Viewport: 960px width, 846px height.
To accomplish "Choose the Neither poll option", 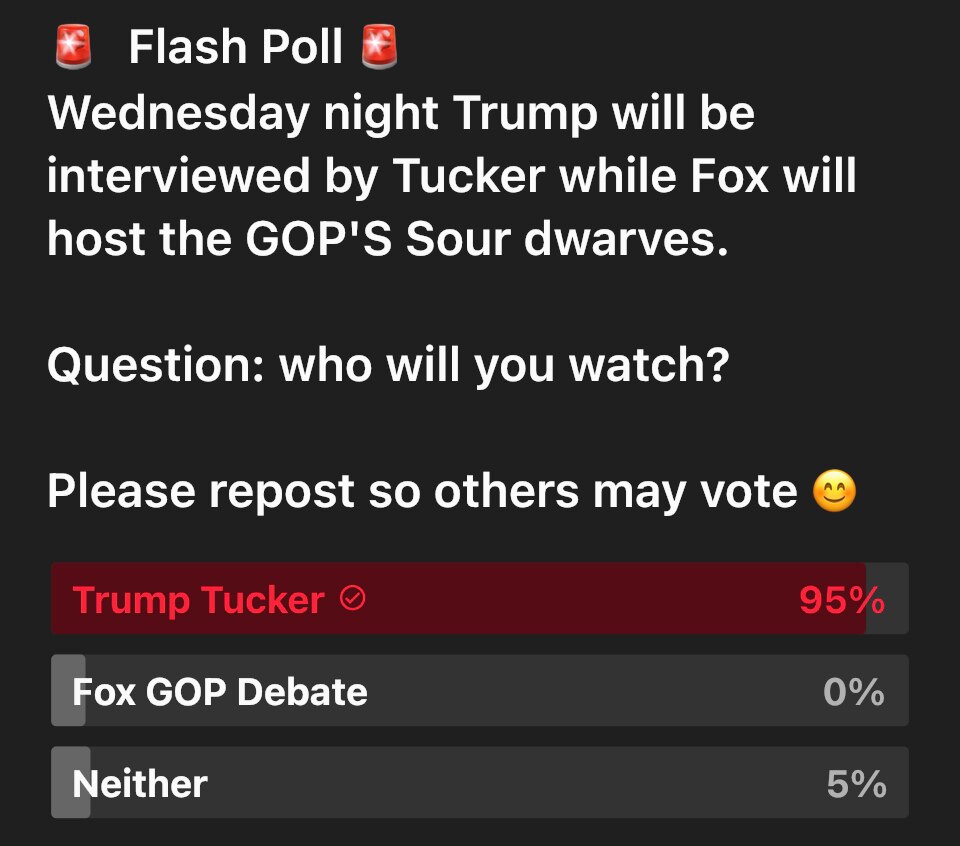I will point(140,783).
